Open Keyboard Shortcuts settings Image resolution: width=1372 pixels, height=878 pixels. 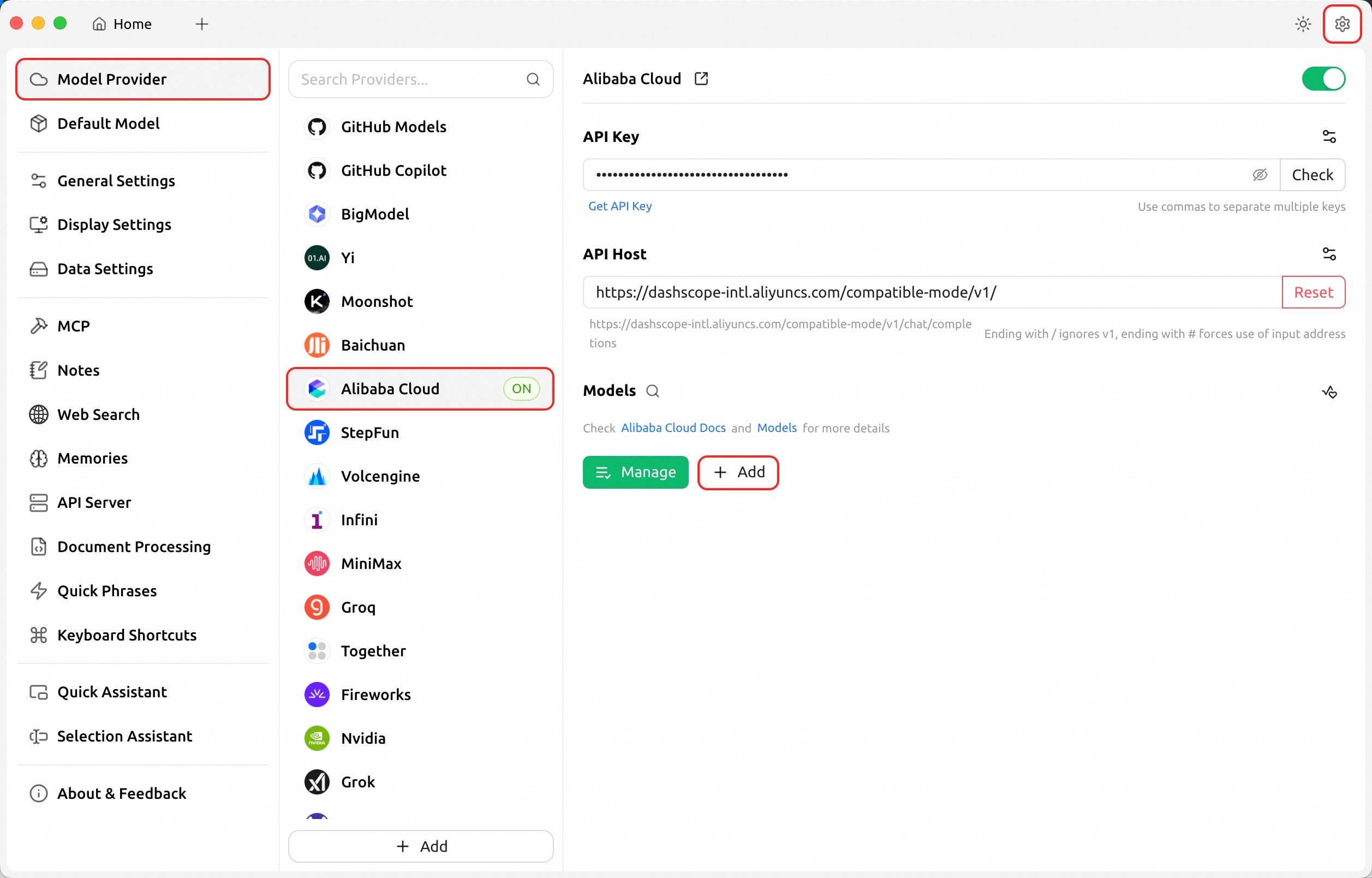[x=127, y=634]
